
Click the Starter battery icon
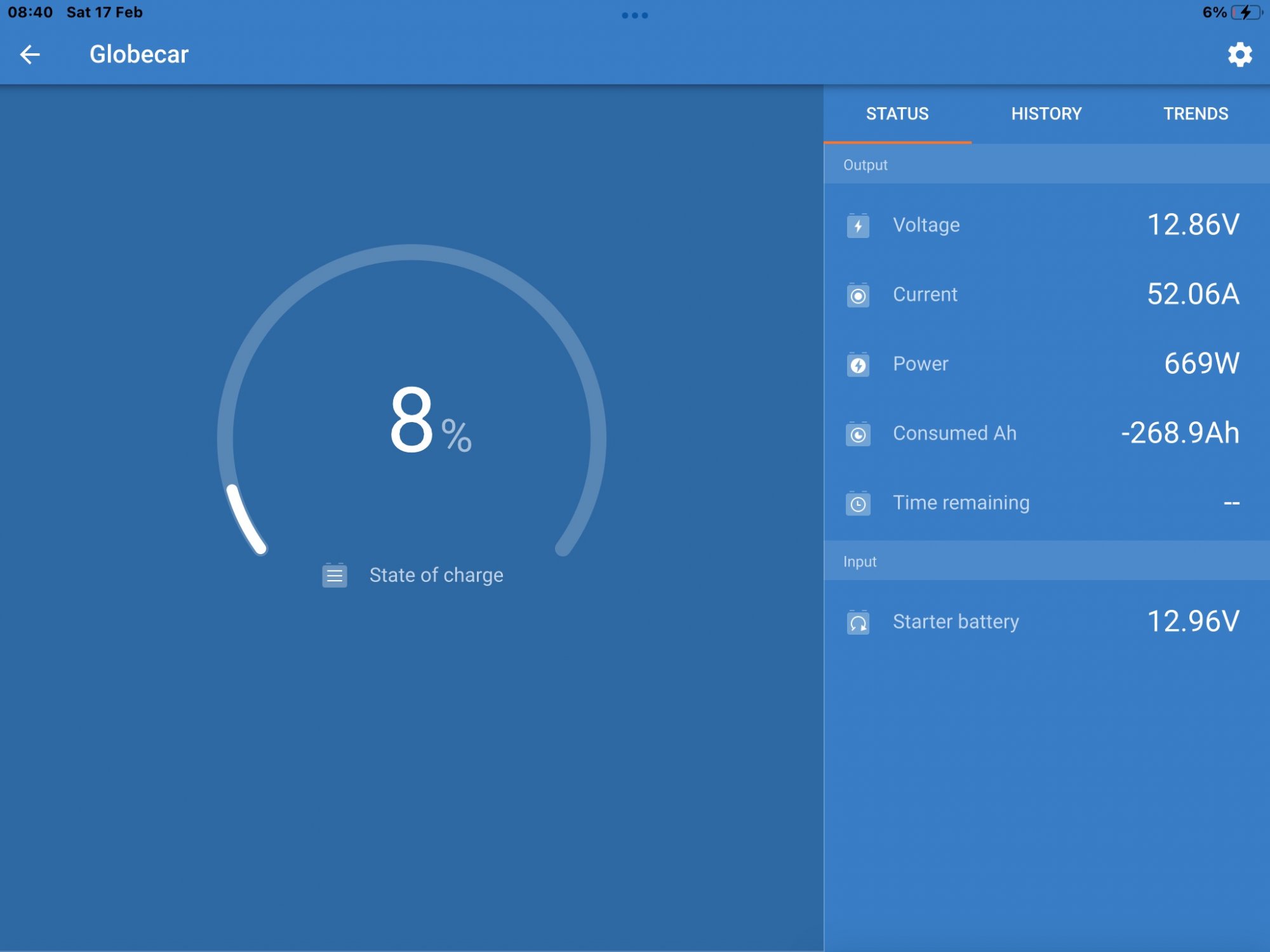tap(858, 622)
